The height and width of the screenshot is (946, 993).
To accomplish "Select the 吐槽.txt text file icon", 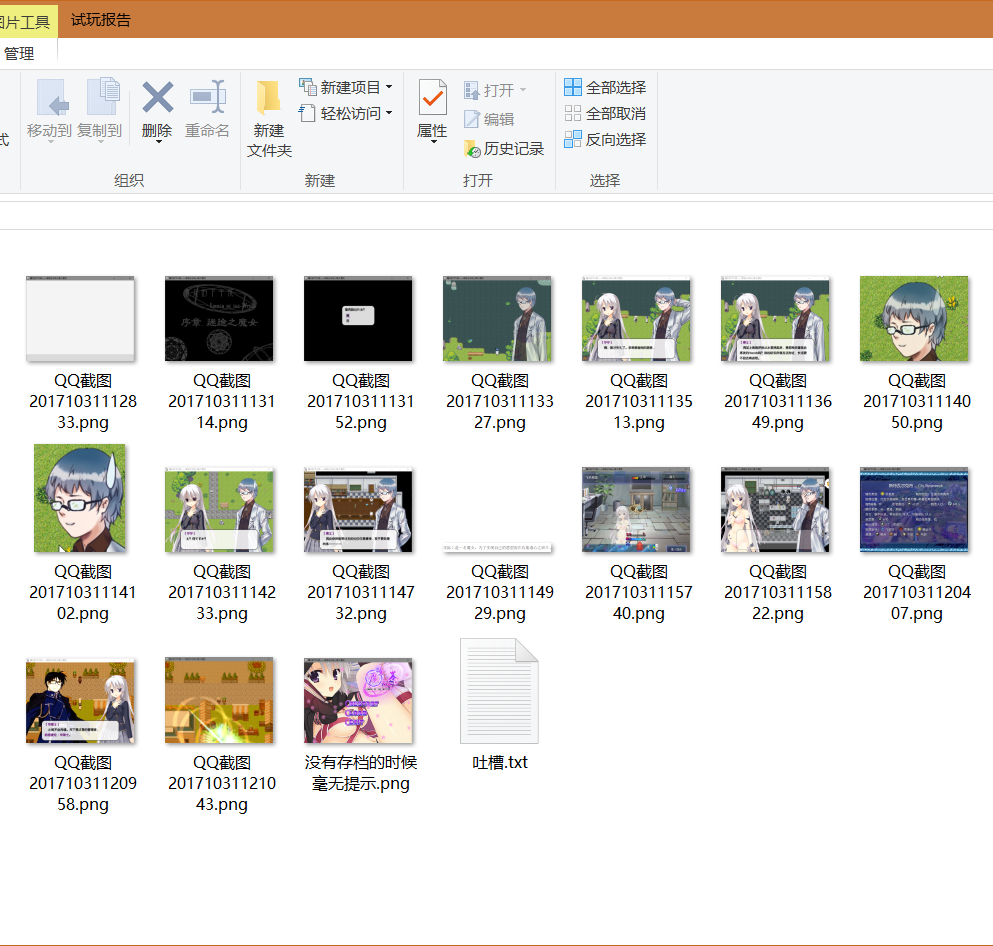I will pyautogui.click(x=499, y=691).
